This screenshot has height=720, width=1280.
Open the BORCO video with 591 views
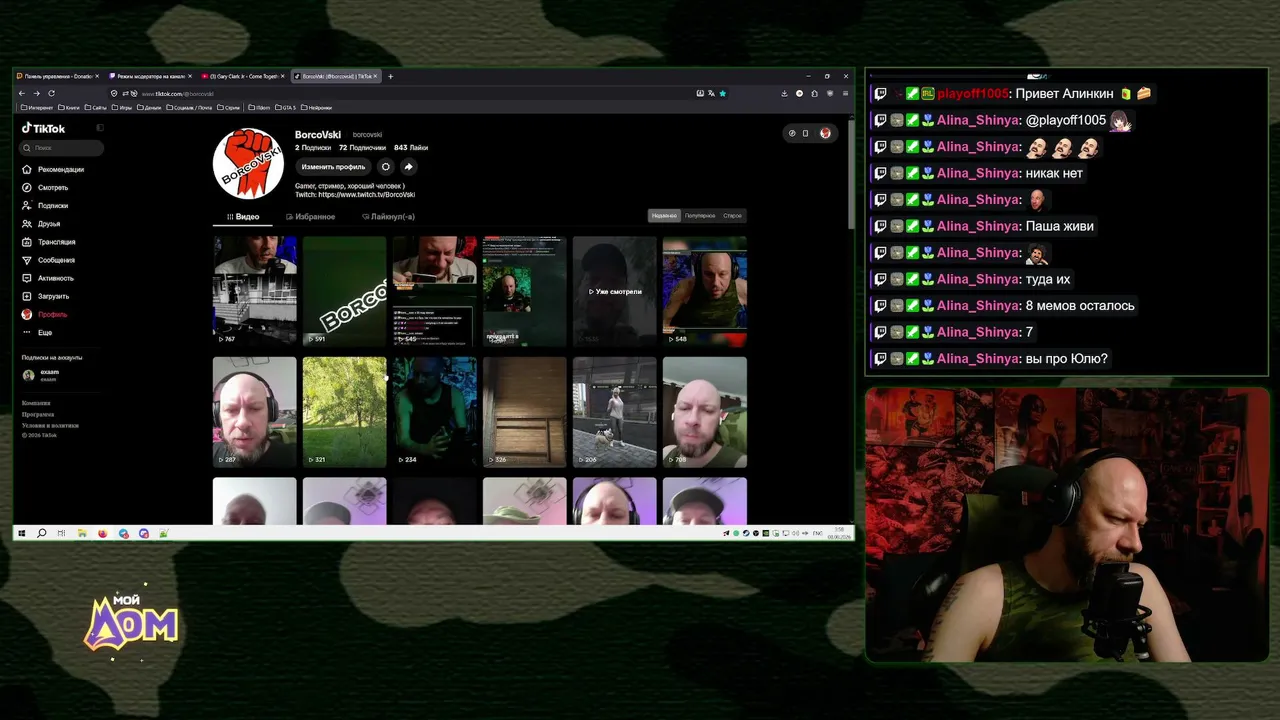pos(345,291)
